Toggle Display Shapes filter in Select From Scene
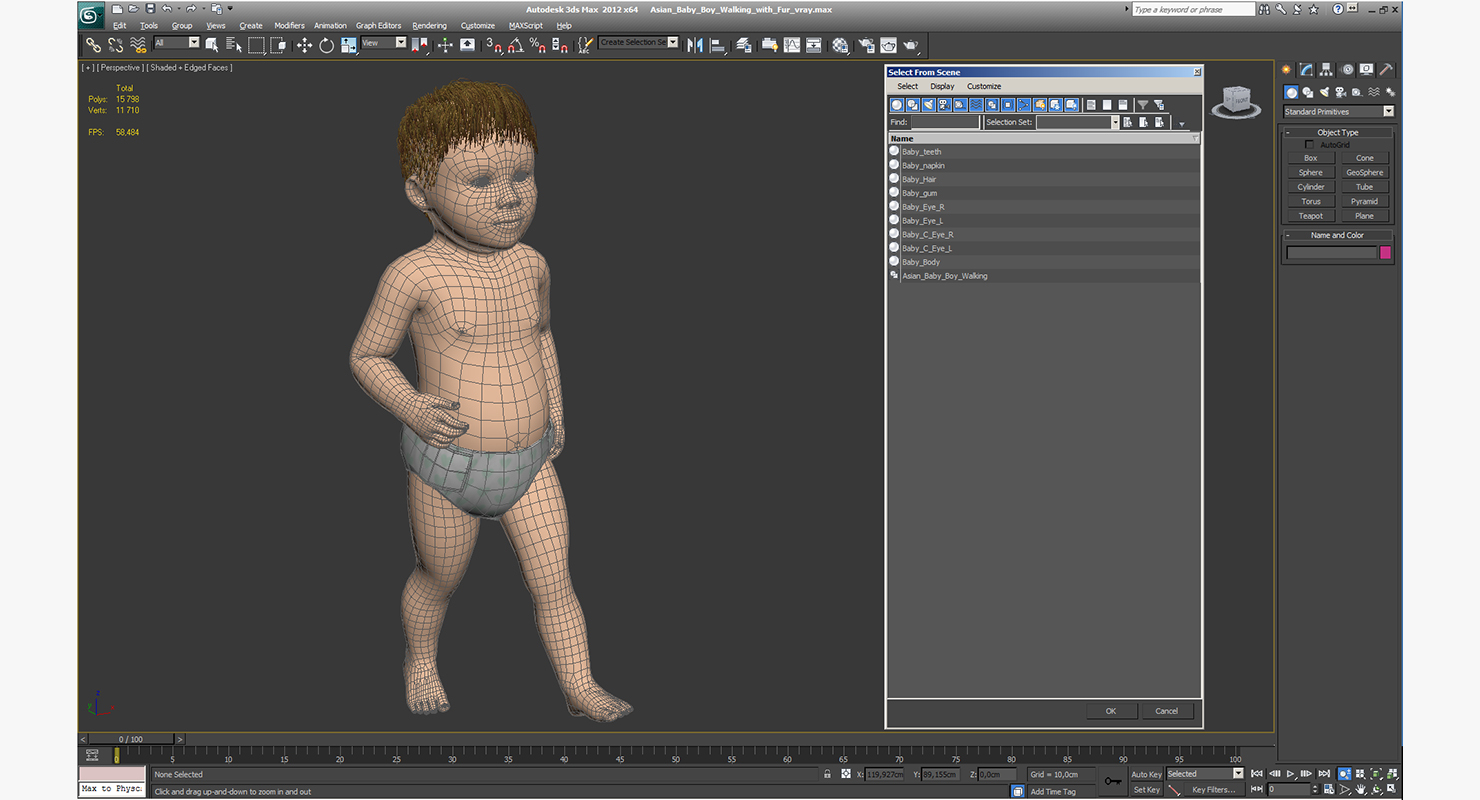Viewport: 1480px width, 800px height. (913, 105)
